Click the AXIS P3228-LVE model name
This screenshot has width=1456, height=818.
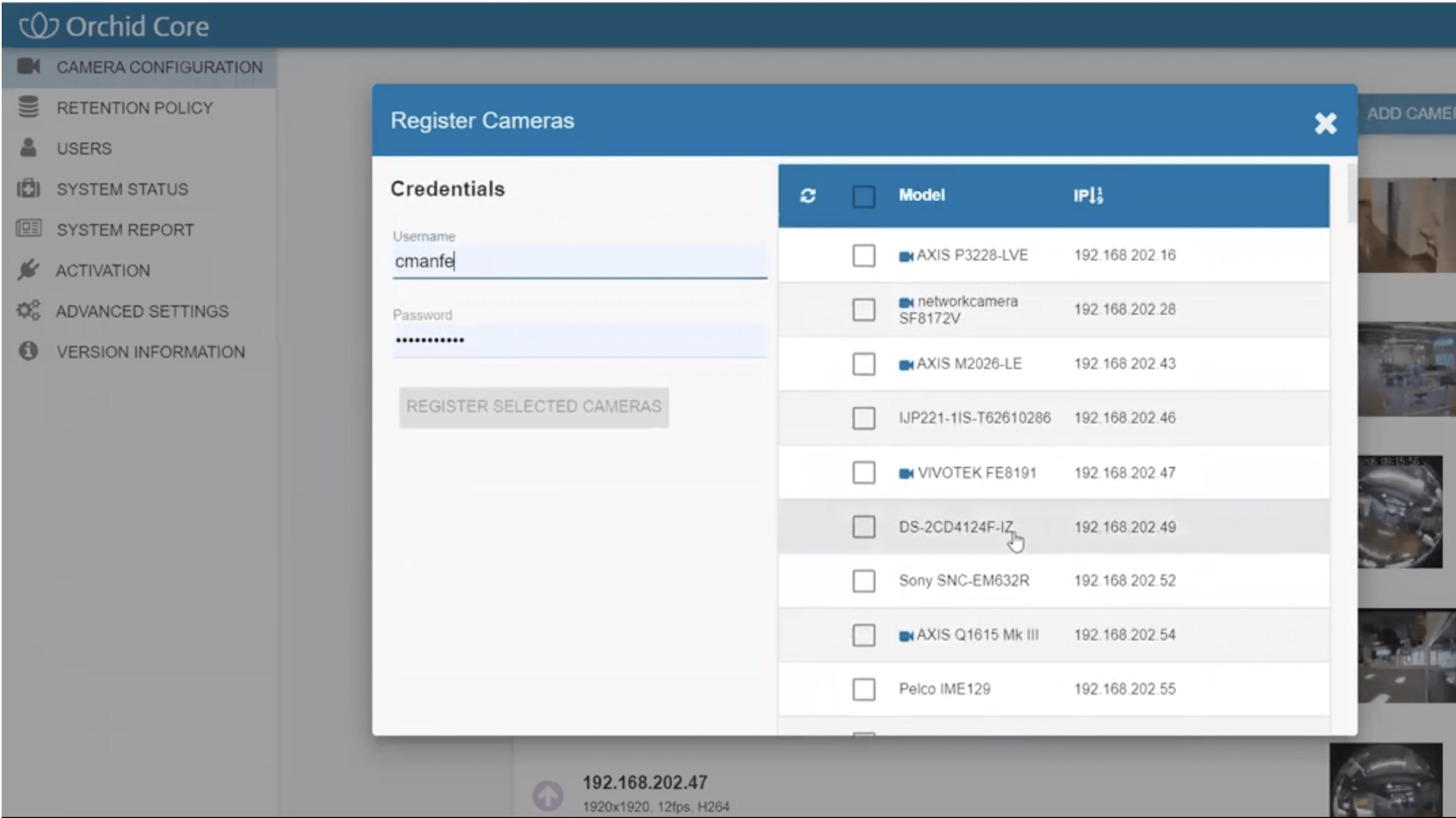click(972, 255)
